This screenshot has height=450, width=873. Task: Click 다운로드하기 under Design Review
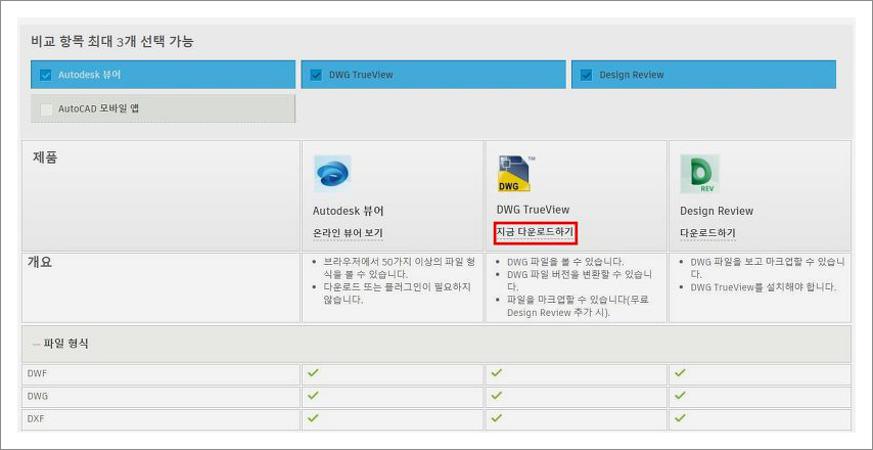tap(708, 233)
